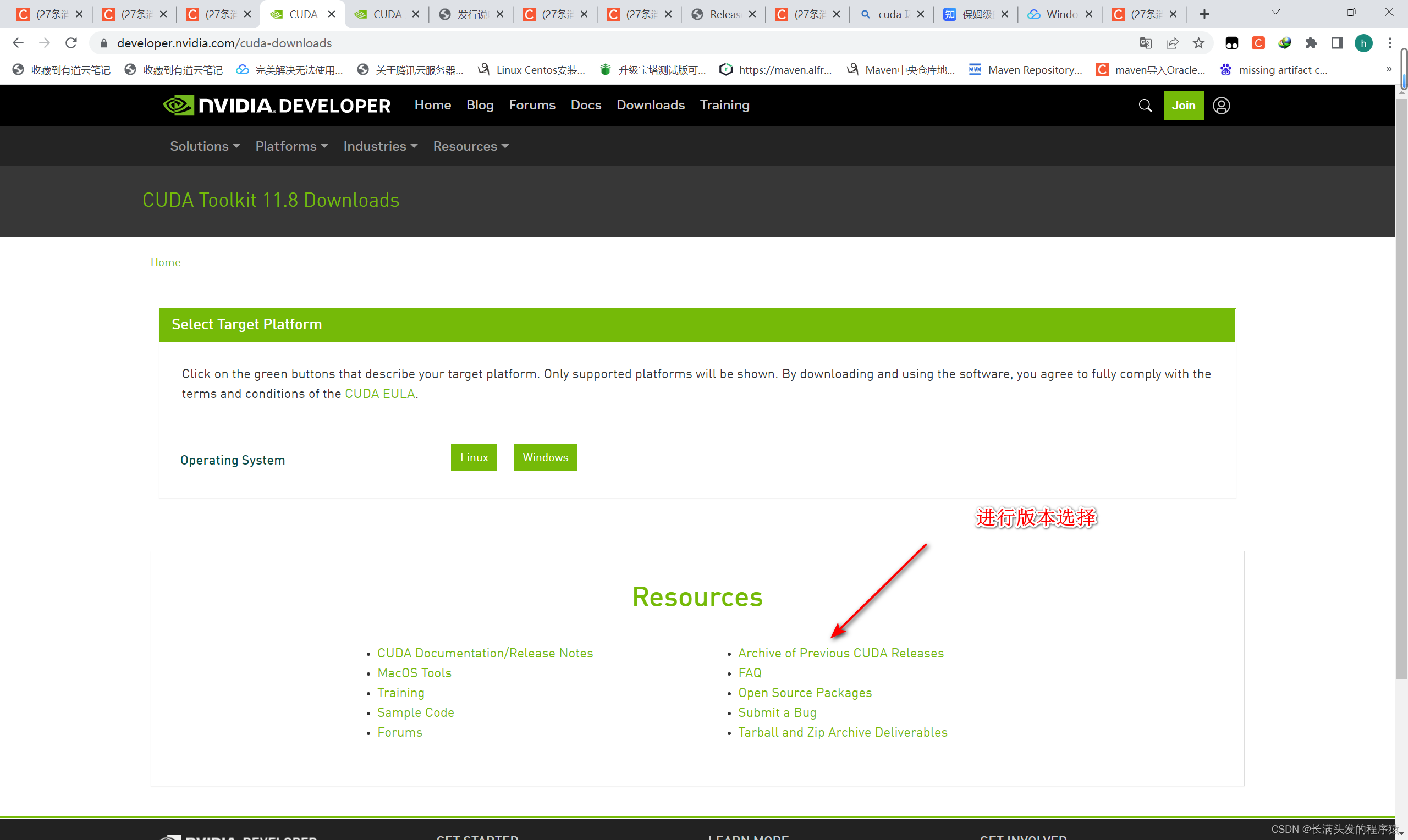Click the black extension icon beside CSDN
1408x840 pixels.
click(1232, 43)
